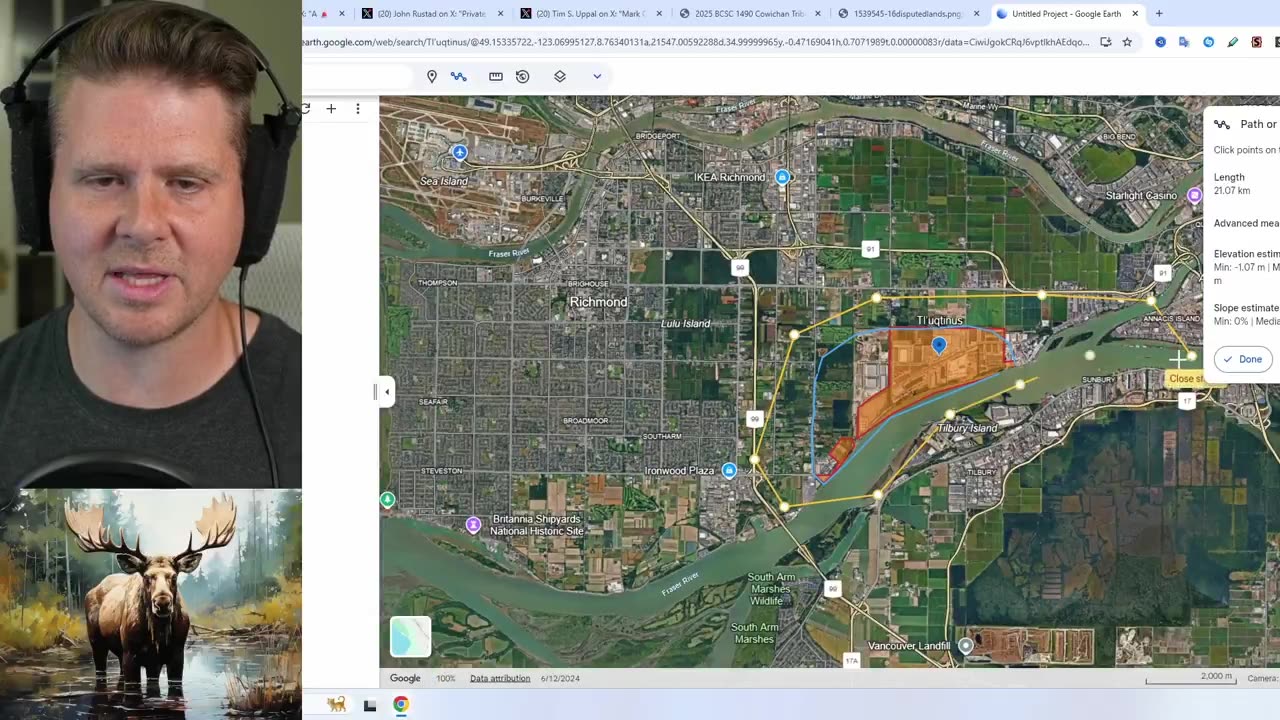Image resolution: width=1280 pixels, height=720 pixels.
Task: Open the Data attribution link
Action: (x=500, y=678)
